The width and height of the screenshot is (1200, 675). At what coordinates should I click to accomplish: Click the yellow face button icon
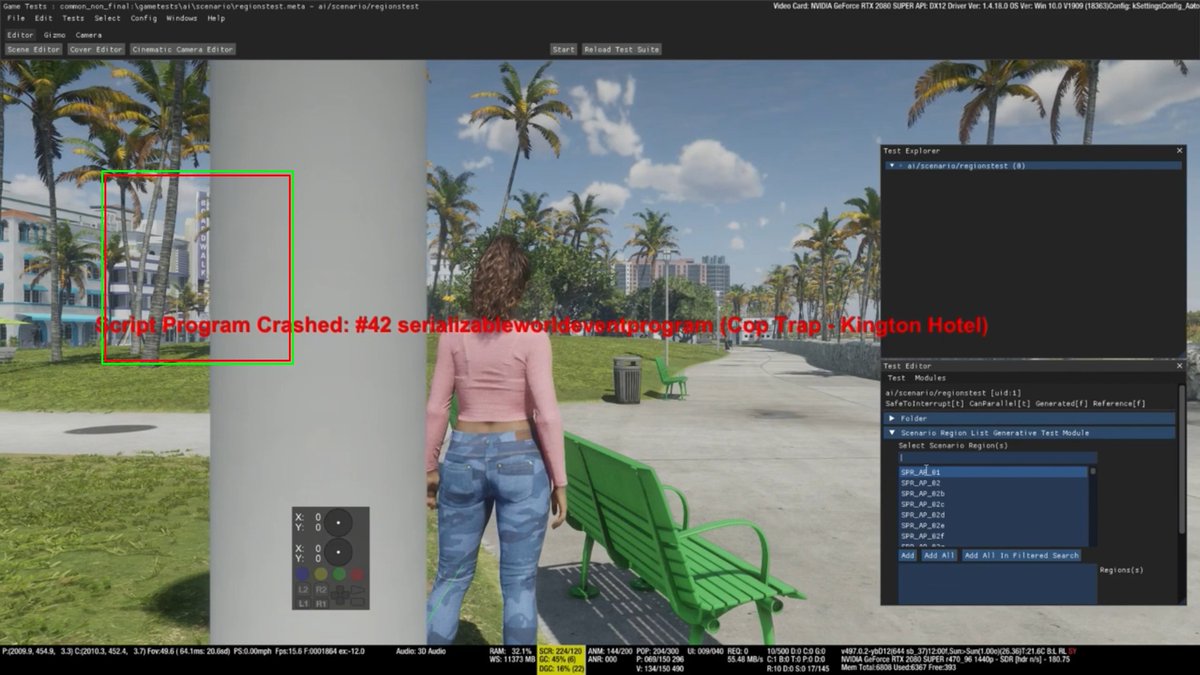pos(321,574)
